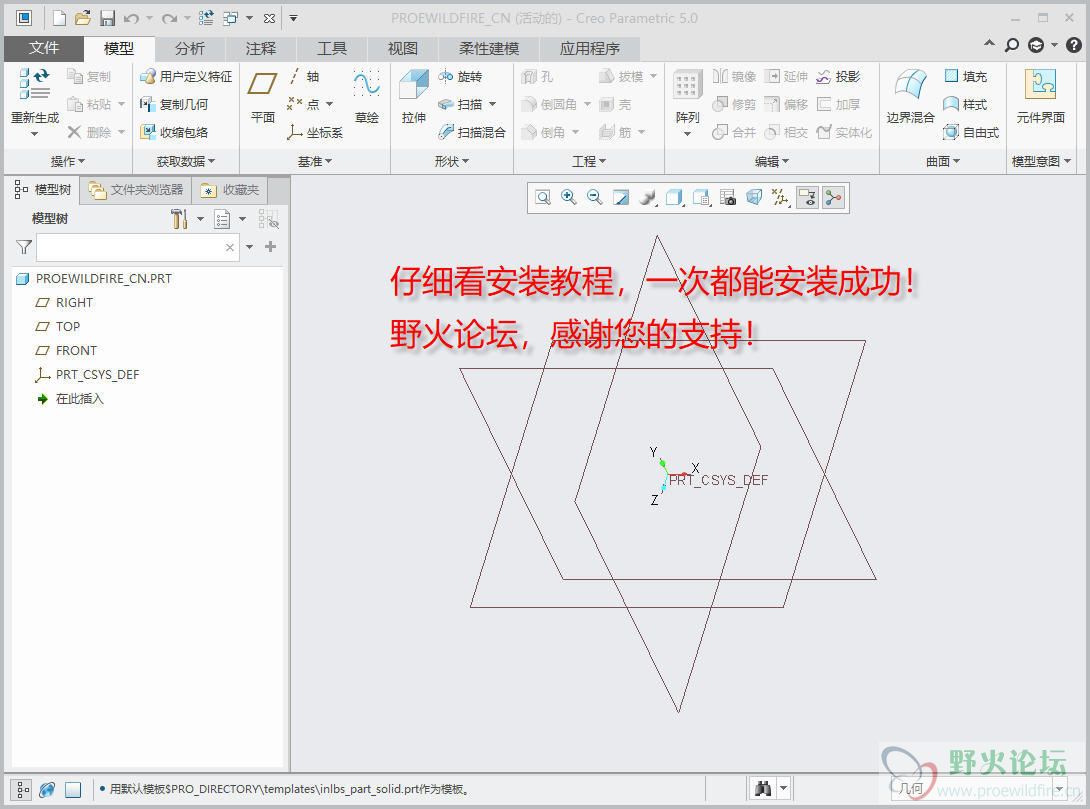Click the New file icon
This screenshot has height=809, width=1090.
click(x=60, y=18)
